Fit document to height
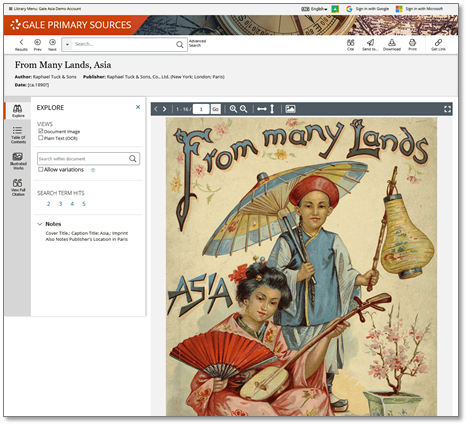Screen dimensions: 468x426 pos(272,109)
